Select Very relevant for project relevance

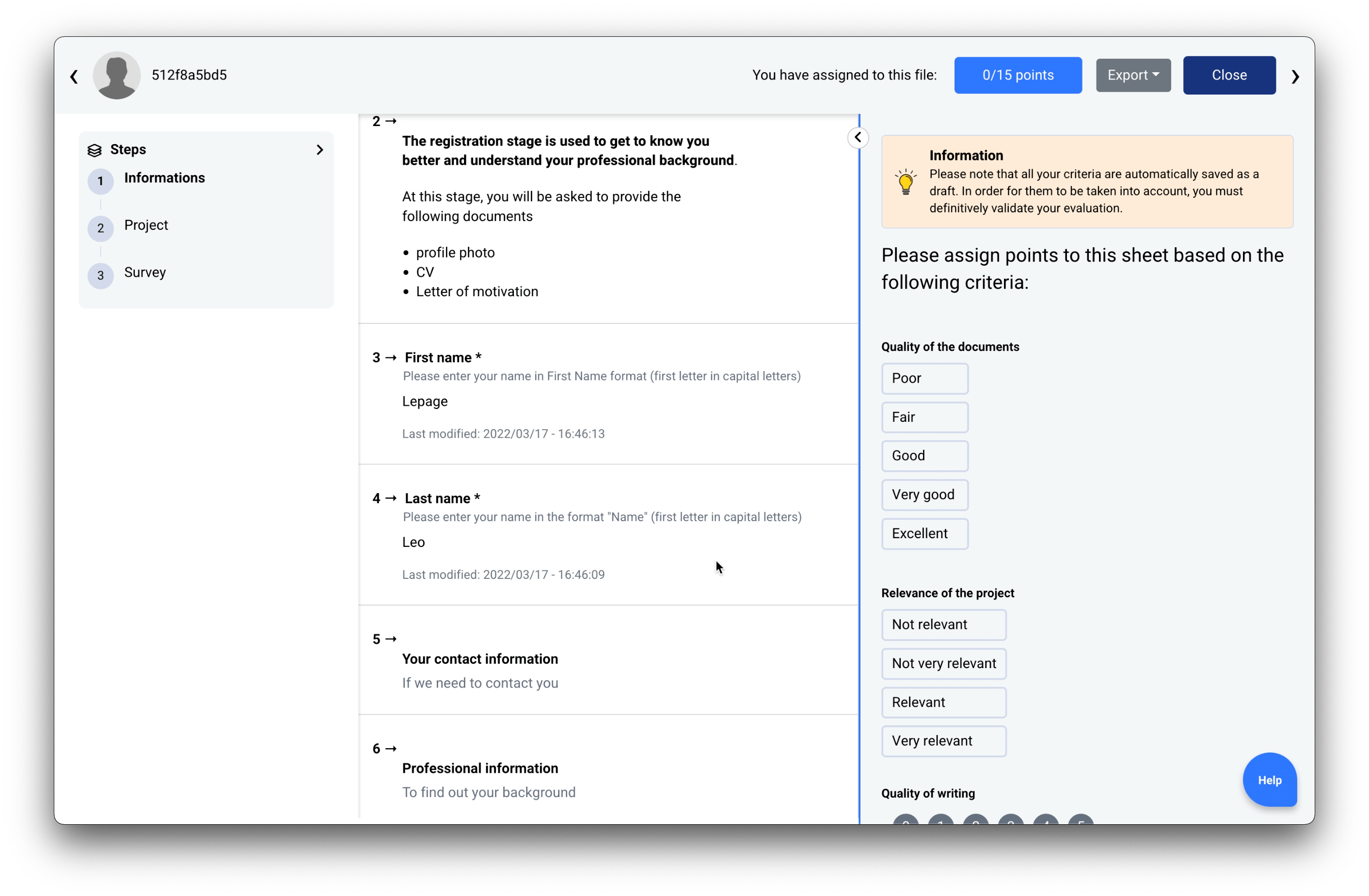pyautogui.click(x=943, y=741)
